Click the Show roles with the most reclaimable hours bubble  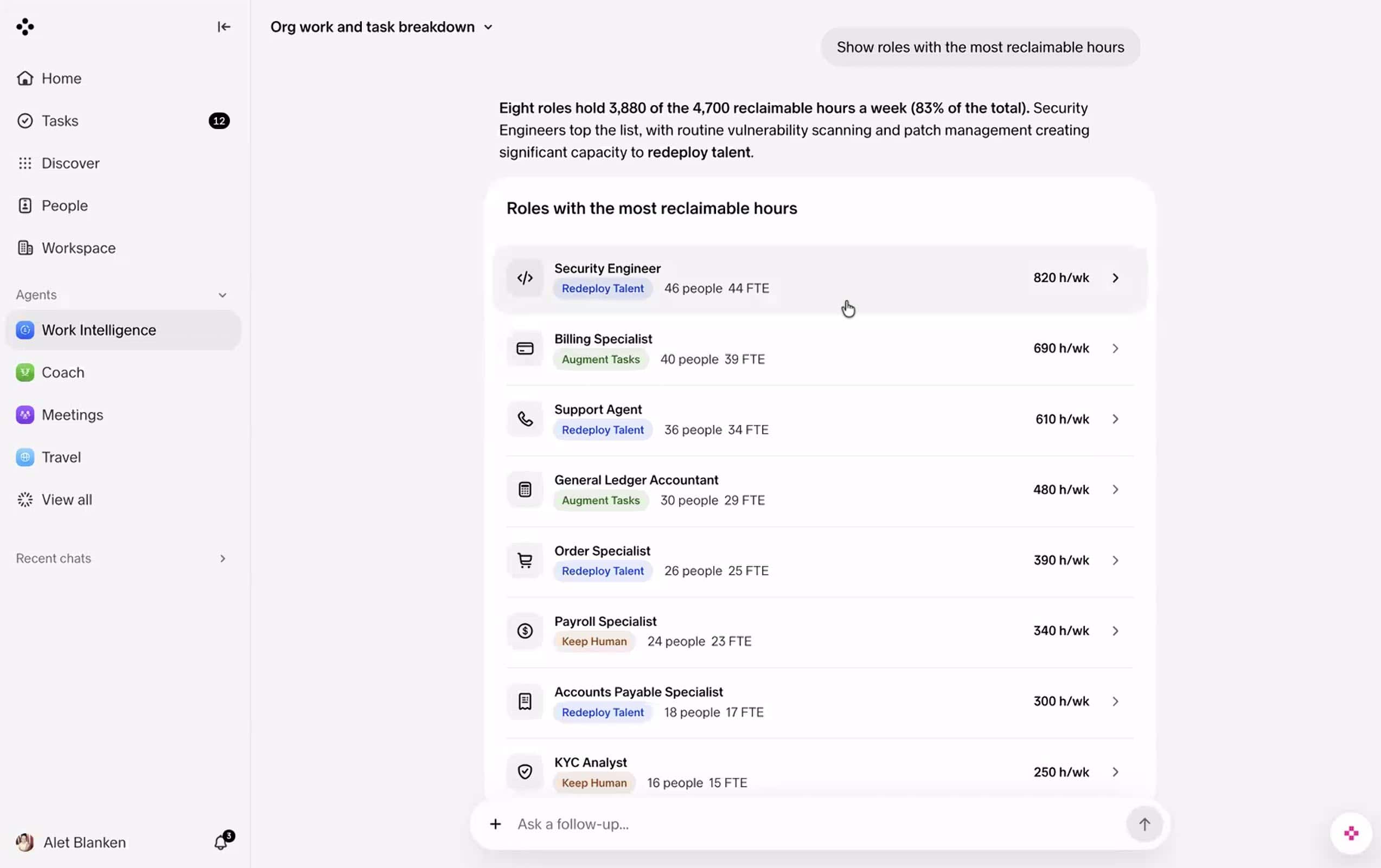980,47
